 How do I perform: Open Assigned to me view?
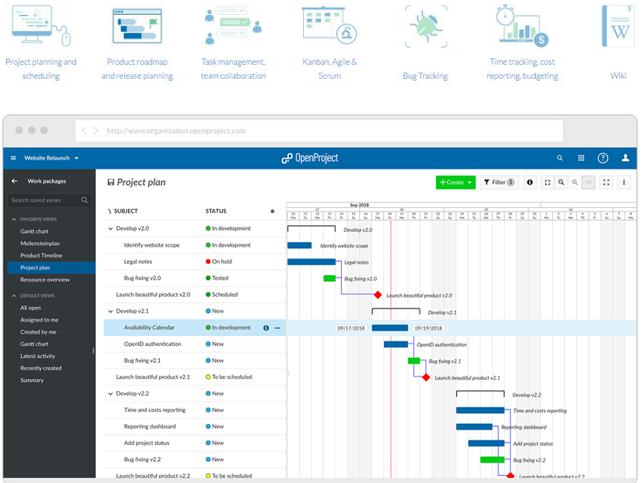pos(39,320)
